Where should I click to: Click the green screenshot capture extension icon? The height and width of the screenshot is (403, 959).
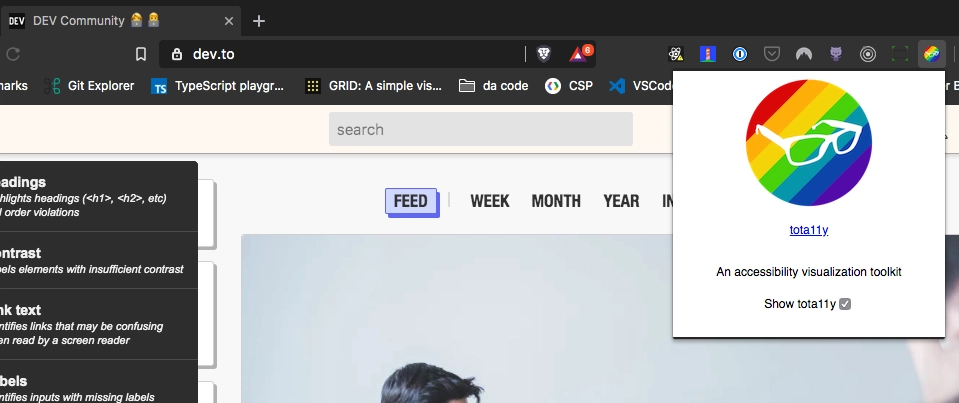pos(900,54)
